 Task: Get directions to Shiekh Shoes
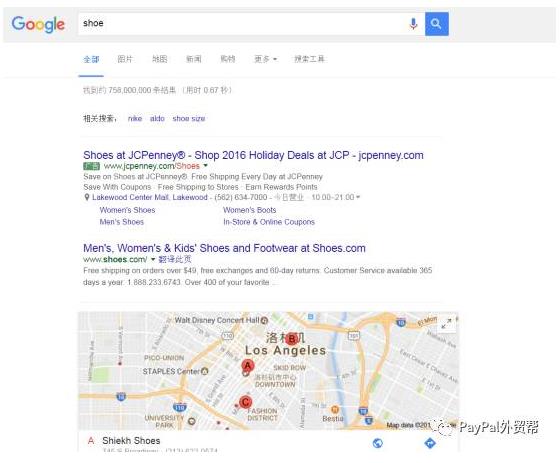tap(430, 443)
